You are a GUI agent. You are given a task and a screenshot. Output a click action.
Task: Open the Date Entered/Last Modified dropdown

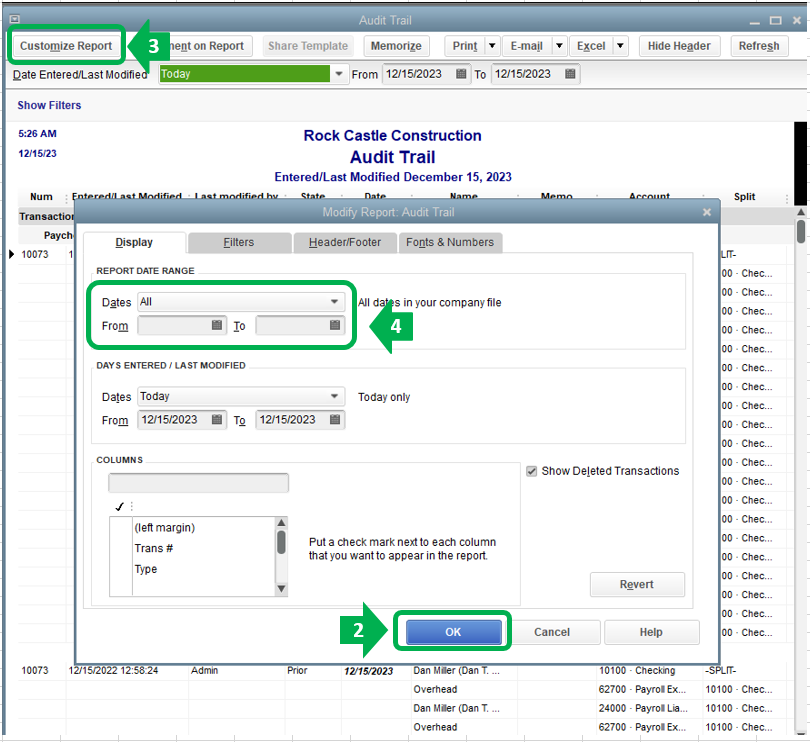[339, 74]
